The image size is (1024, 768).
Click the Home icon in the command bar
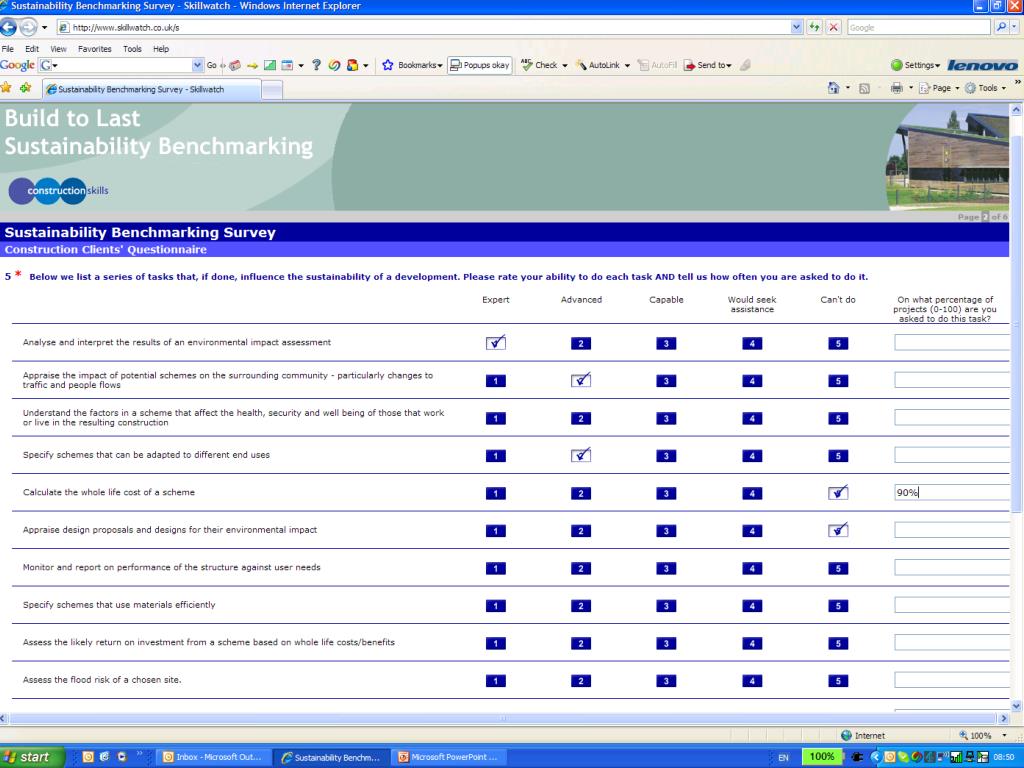833,88
